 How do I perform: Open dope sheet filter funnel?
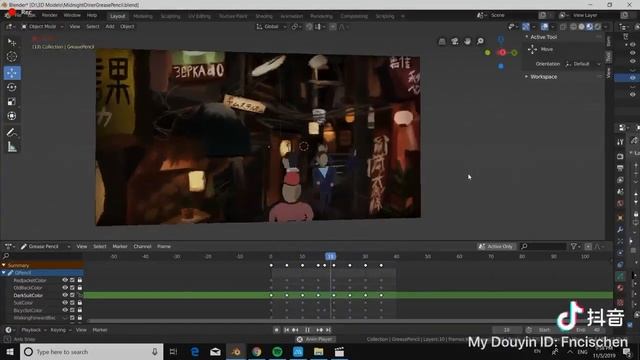click(x=574, y=247)
